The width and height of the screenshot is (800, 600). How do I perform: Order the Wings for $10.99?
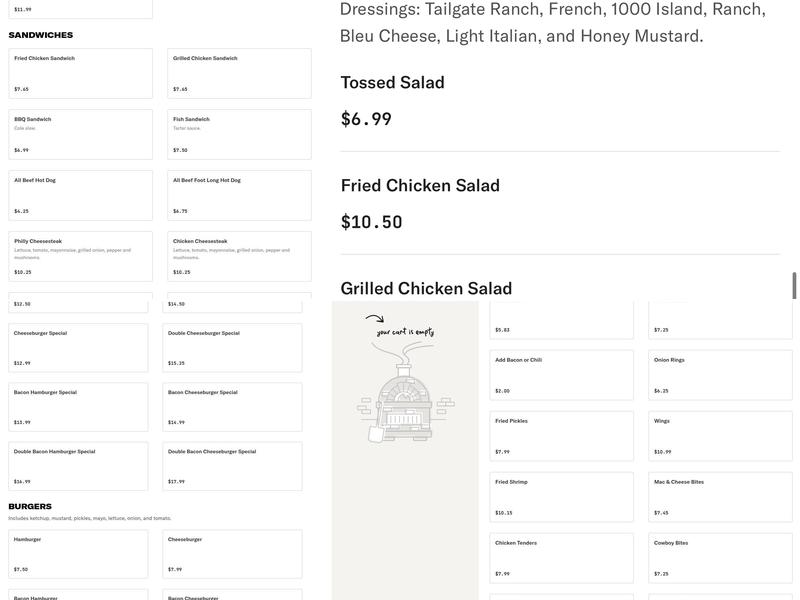720,436
